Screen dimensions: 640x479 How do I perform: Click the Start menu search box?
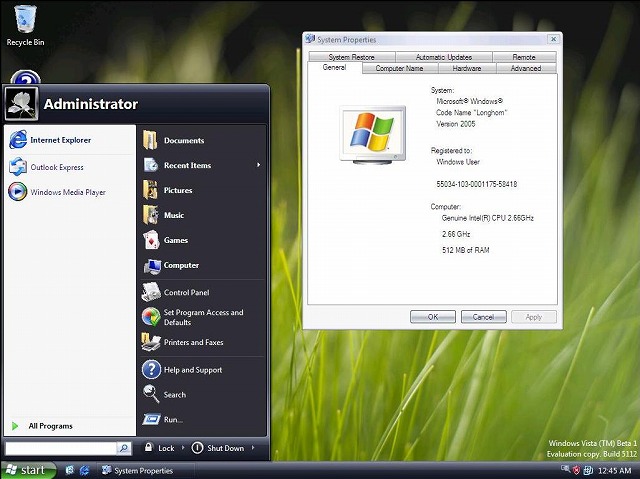(x=61, y=449)
